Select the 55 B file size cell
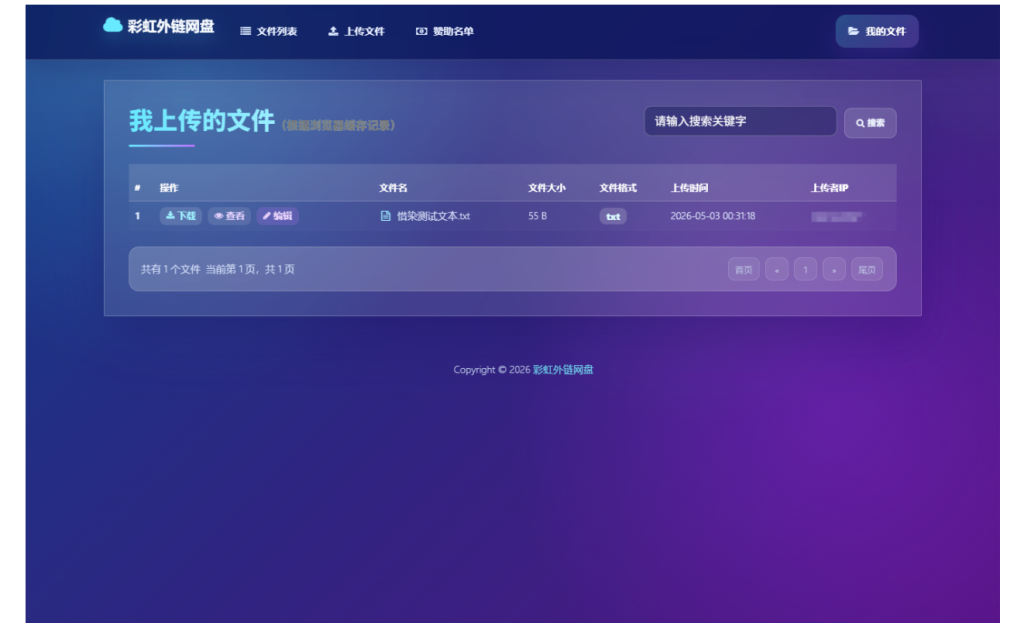 (x=537, y=216)
